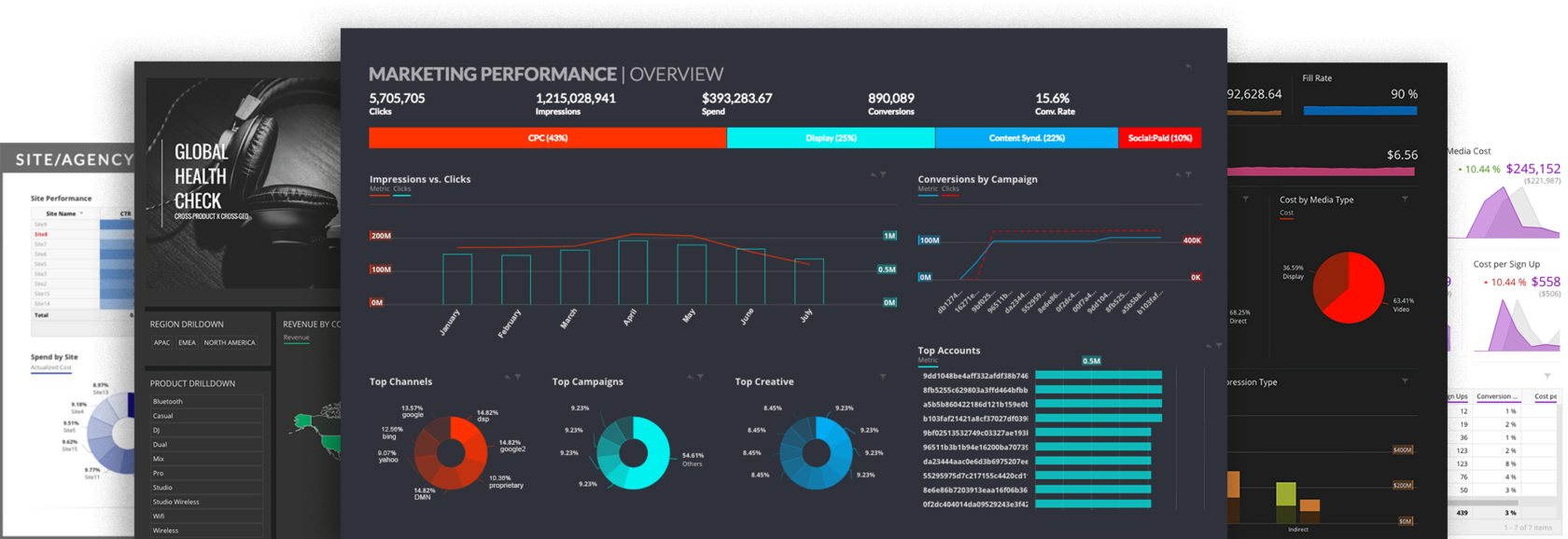Click filter icon on Top Channels panel
The width and height of the screenshot is (1568, 539).
coord(518,377)
